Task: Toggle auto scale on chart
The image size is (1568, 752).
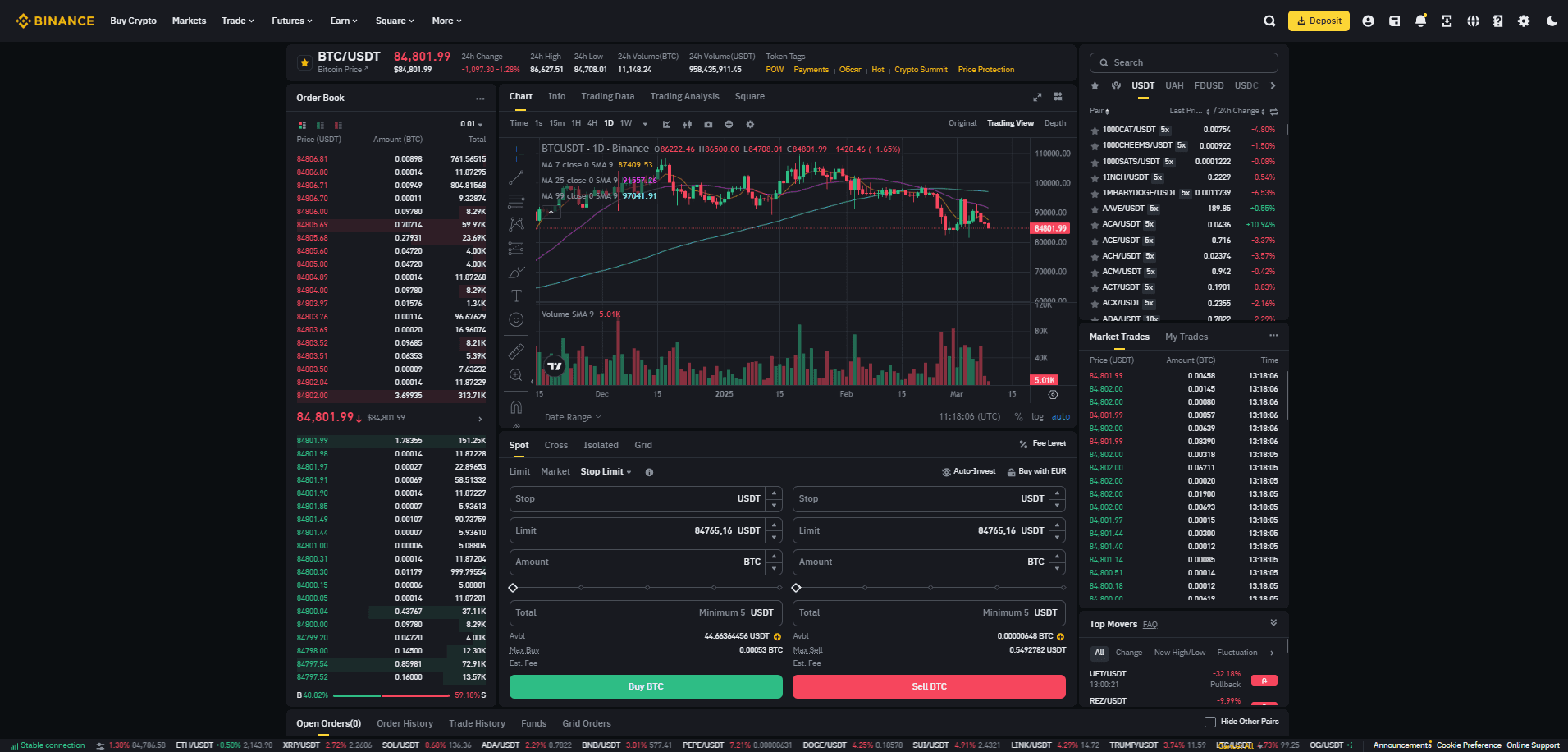Action: [x=1061, y=417]
